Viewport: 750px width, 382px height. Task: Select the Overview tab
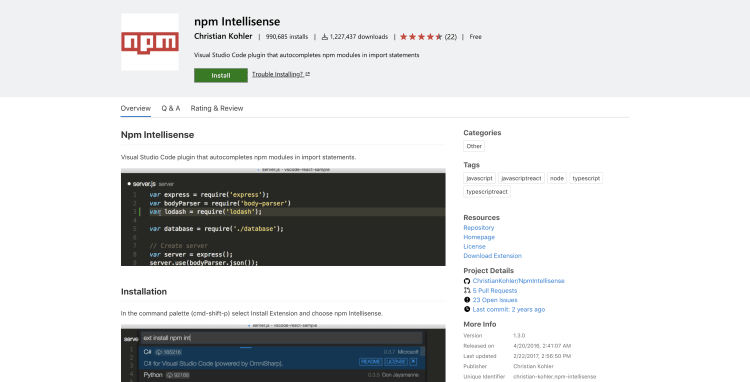click(135, 109)
